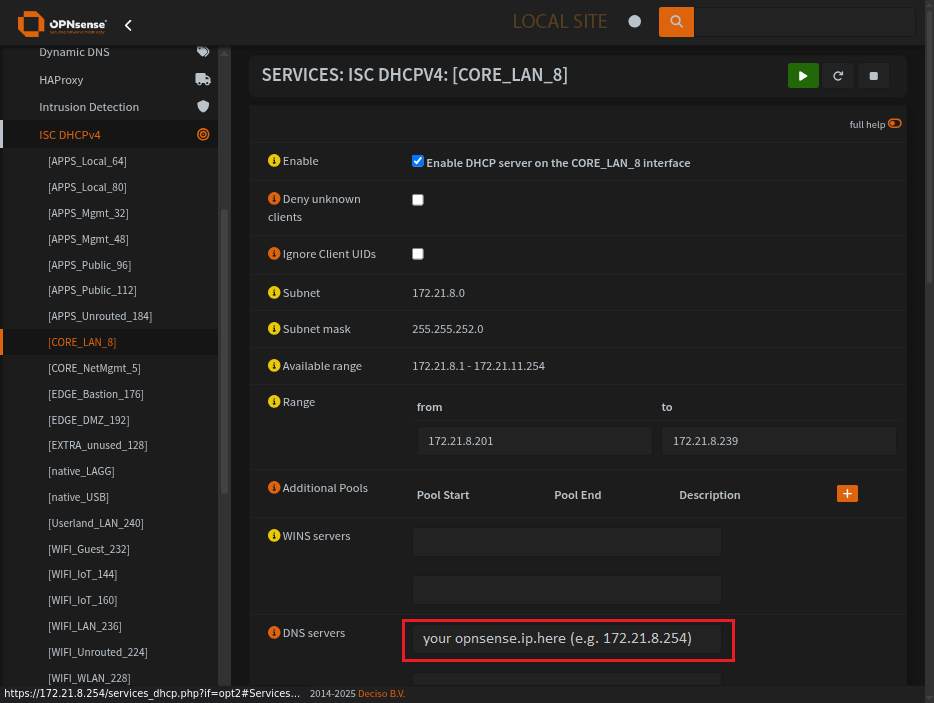Viewport: 934px width, 703px height.
Task: Click the orange search magnifier button
Action: [676, 22]
